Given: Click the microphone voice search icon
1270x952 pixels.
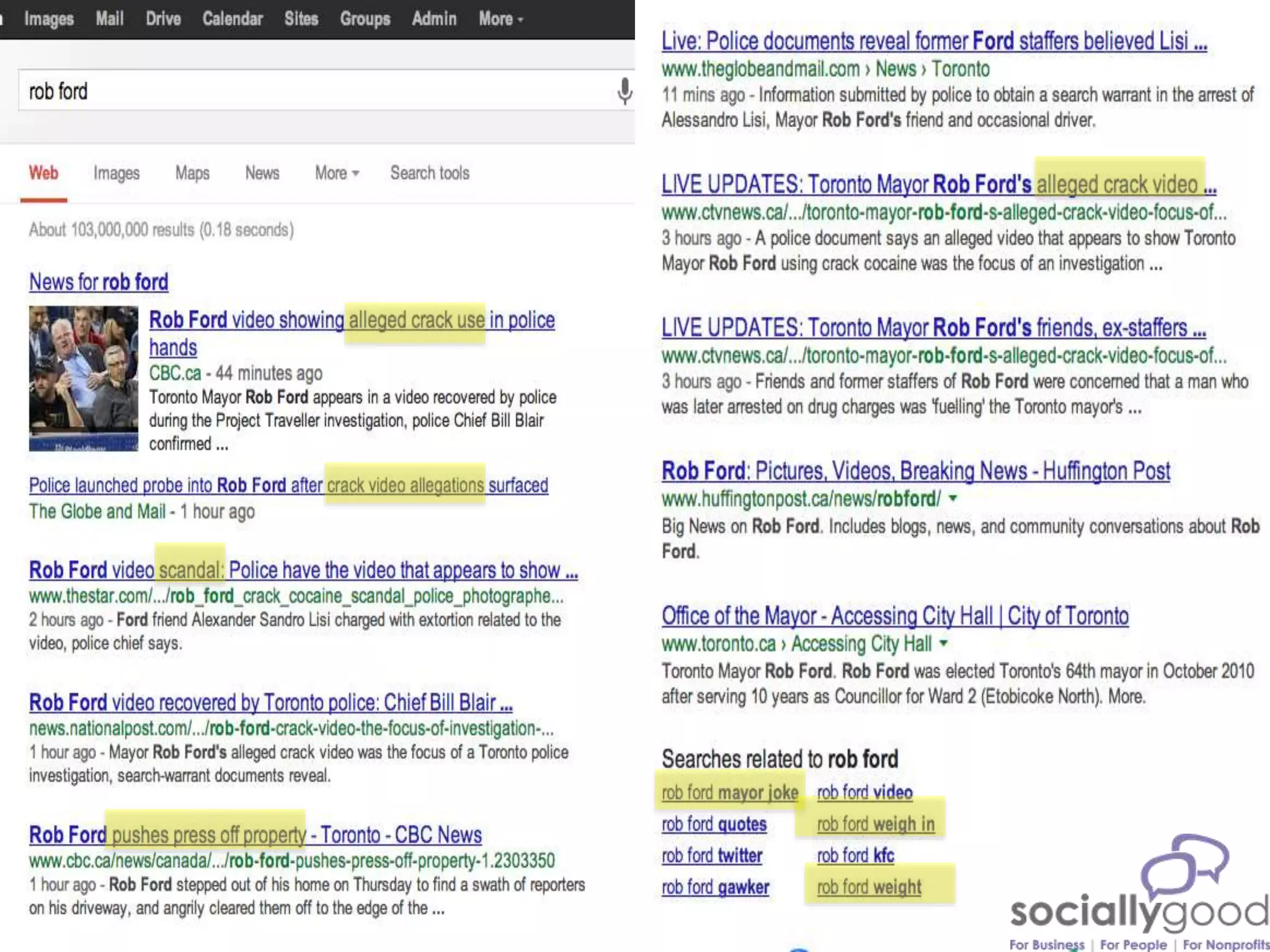Looking at the screenshot, I should 624,91.
